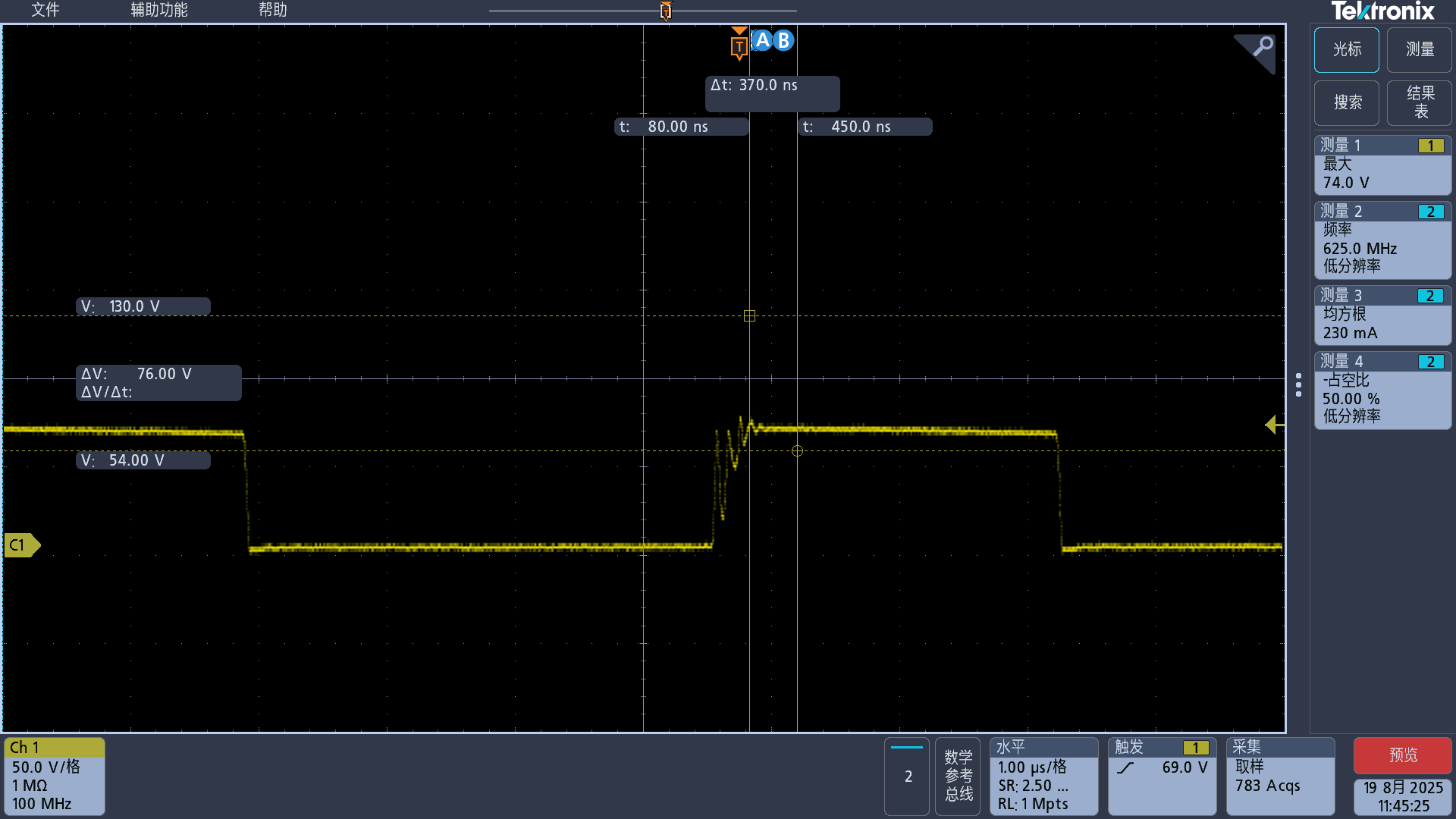Open 测量 4 占空比 badge
This screenshot has width=1456, height=819.
pyautogui.click(x=1382, y=390)
